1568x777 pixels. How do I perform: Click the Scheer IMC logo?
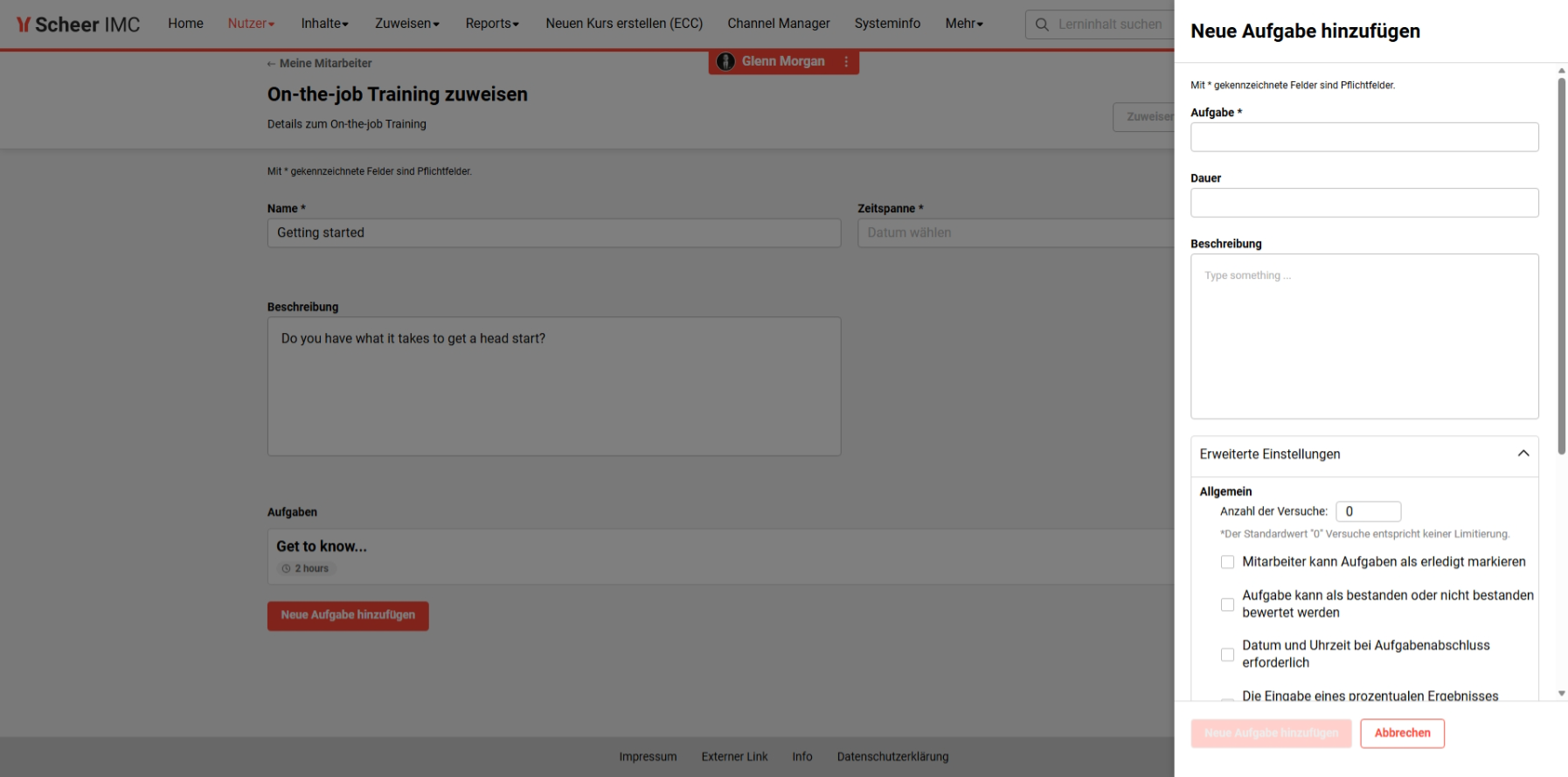[x=78, y=24]
